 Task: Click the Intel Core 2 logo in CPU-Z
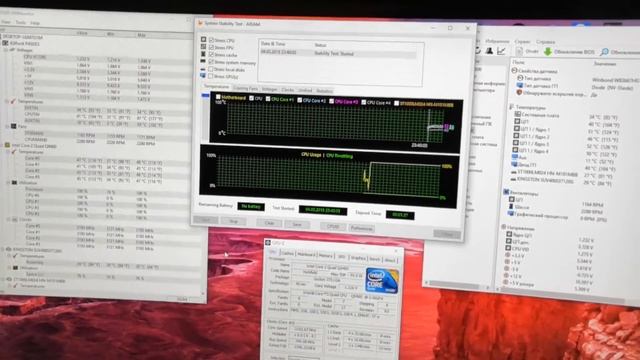coord(382,280)
